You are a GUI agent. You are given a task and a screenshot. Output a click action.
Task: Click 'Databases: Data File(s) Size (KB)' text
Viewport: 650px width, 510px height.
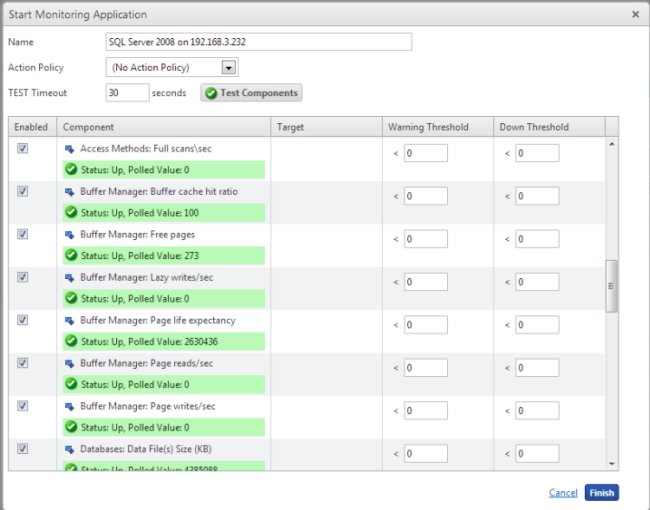[x=146, y=449]
